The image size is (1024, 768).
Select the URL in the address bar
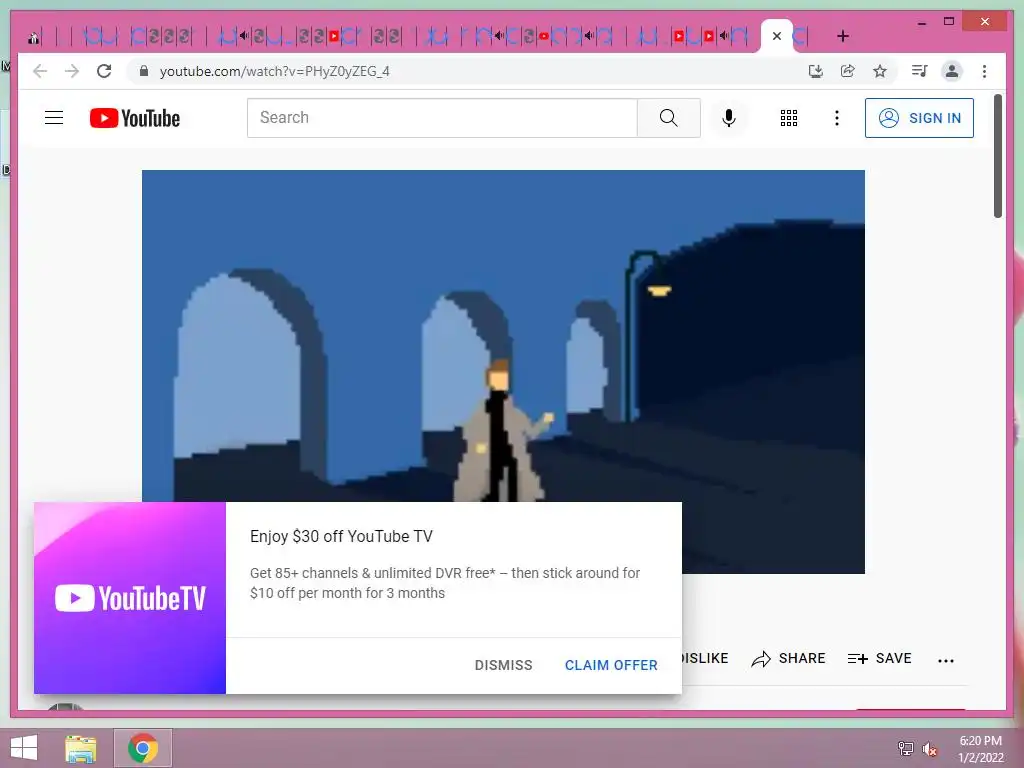click(x=274, y=71)
